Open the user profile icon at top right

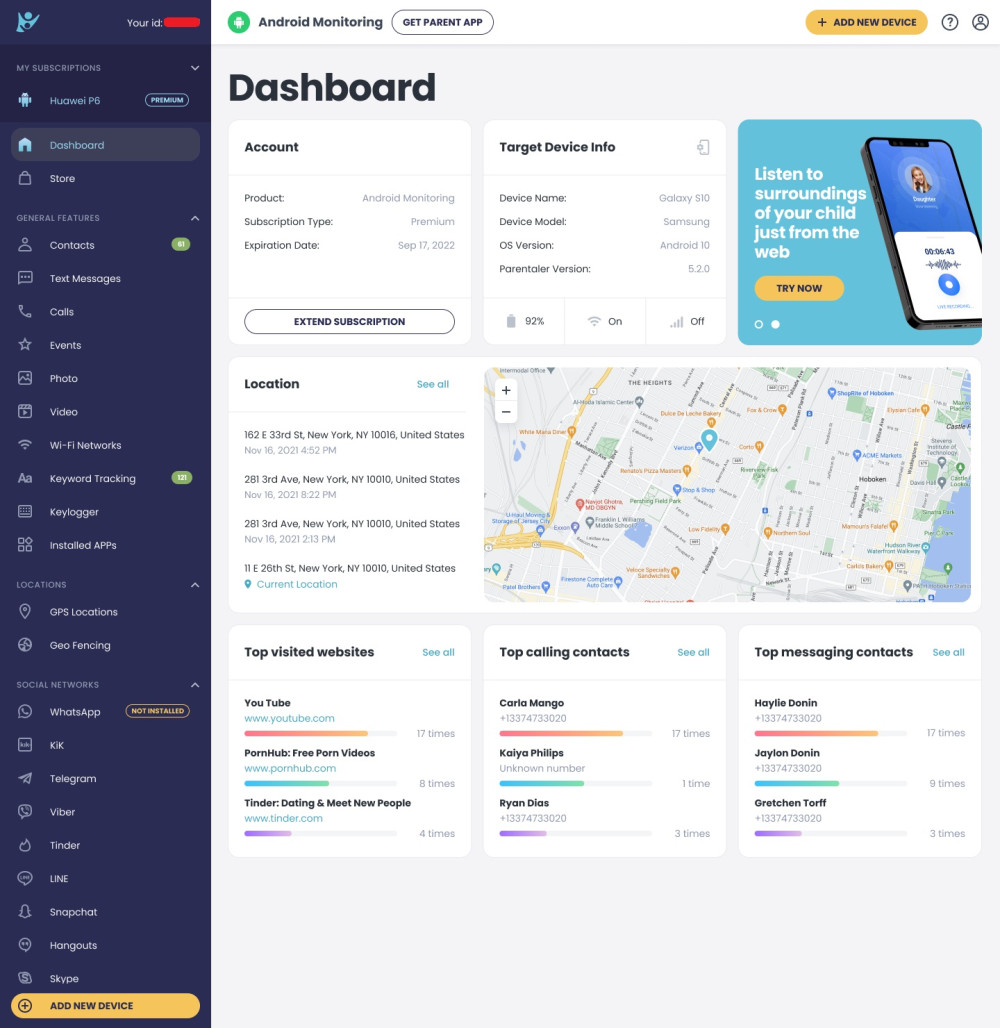click(x=980, y=21)
